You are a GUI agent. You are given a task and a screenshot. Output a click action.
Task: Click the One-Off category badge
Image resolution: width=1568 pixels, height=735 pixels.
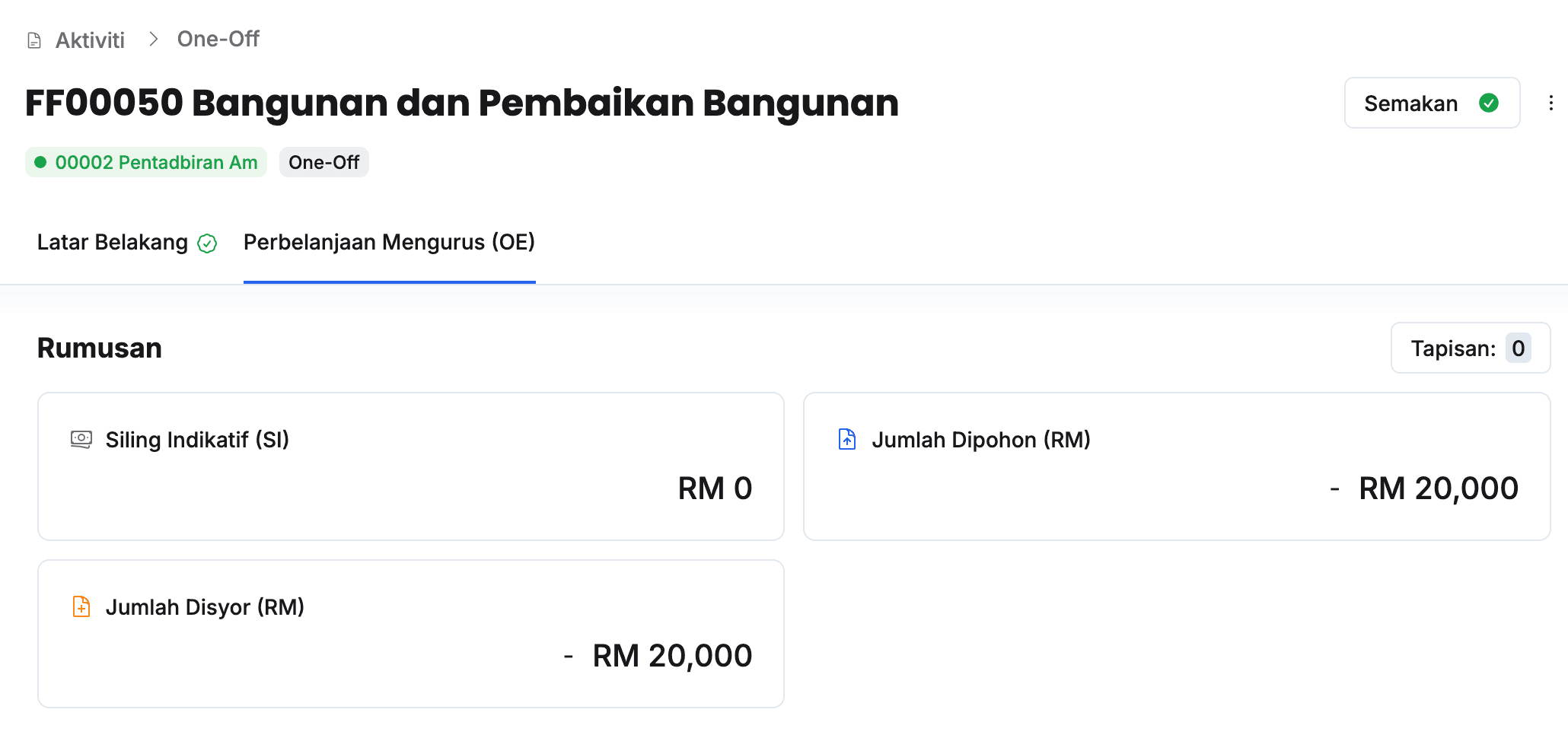point(323,162)
